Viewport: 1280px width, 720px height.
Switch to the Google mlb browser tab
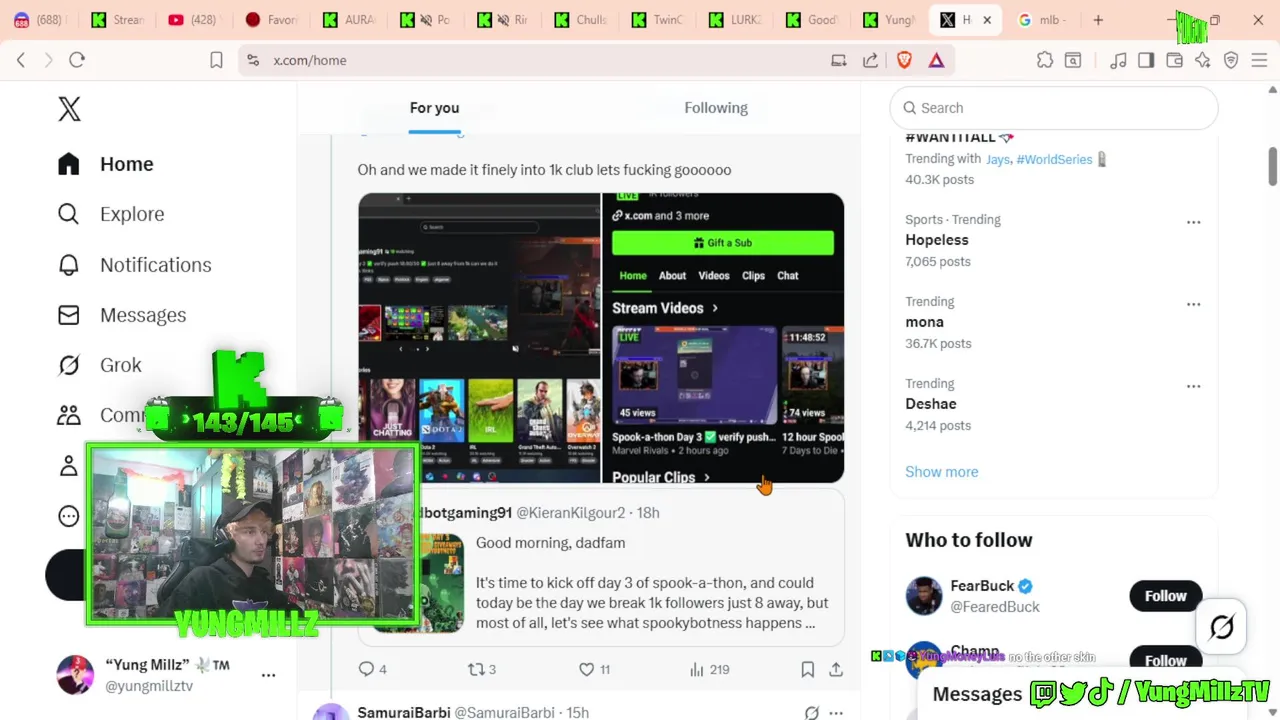(x=1042, y=20)
